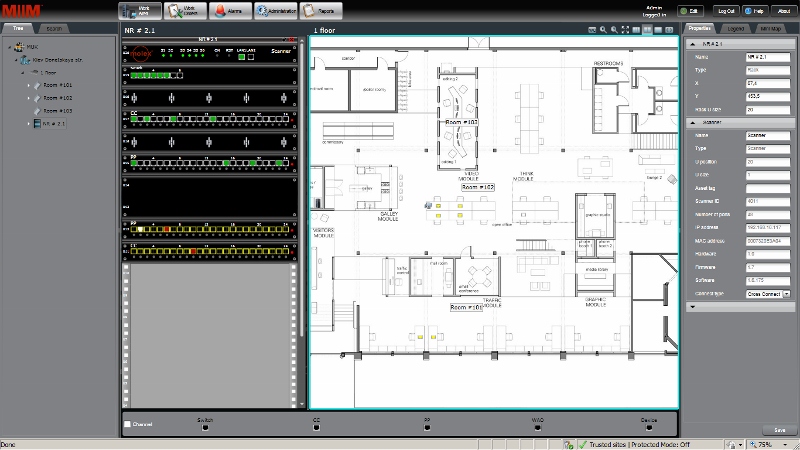Toggle the Channel checkbox
Image resolution: width=800 pixels, height=450 pixels.
[128, 424]
